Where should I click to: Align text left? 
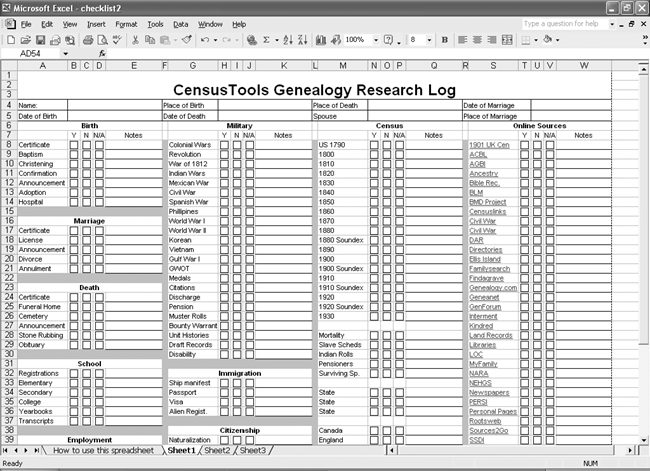point(463,40)
